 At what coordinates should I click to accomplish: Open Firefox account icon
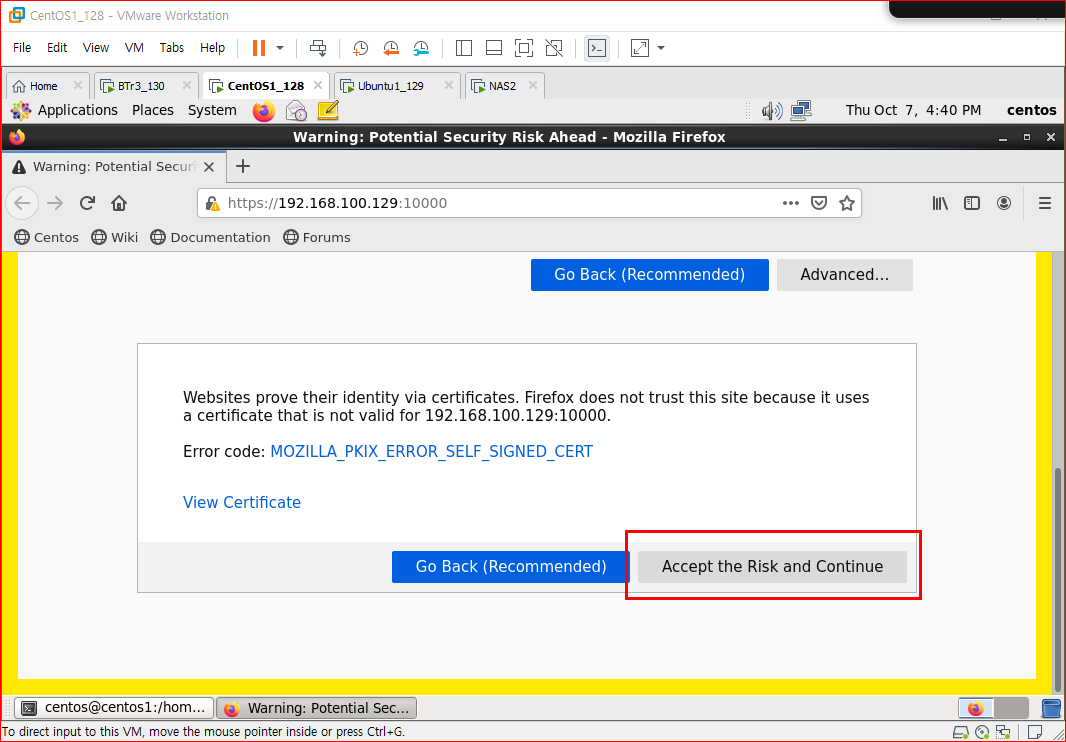point(1003,203)
